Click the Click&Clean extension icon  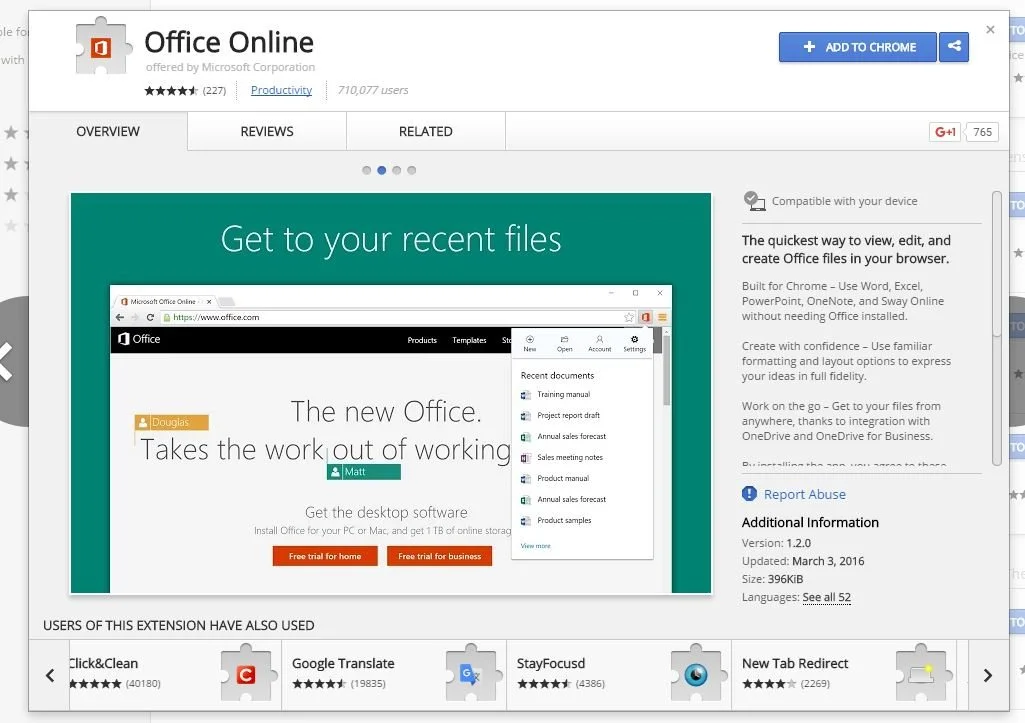tap(246, 674)
